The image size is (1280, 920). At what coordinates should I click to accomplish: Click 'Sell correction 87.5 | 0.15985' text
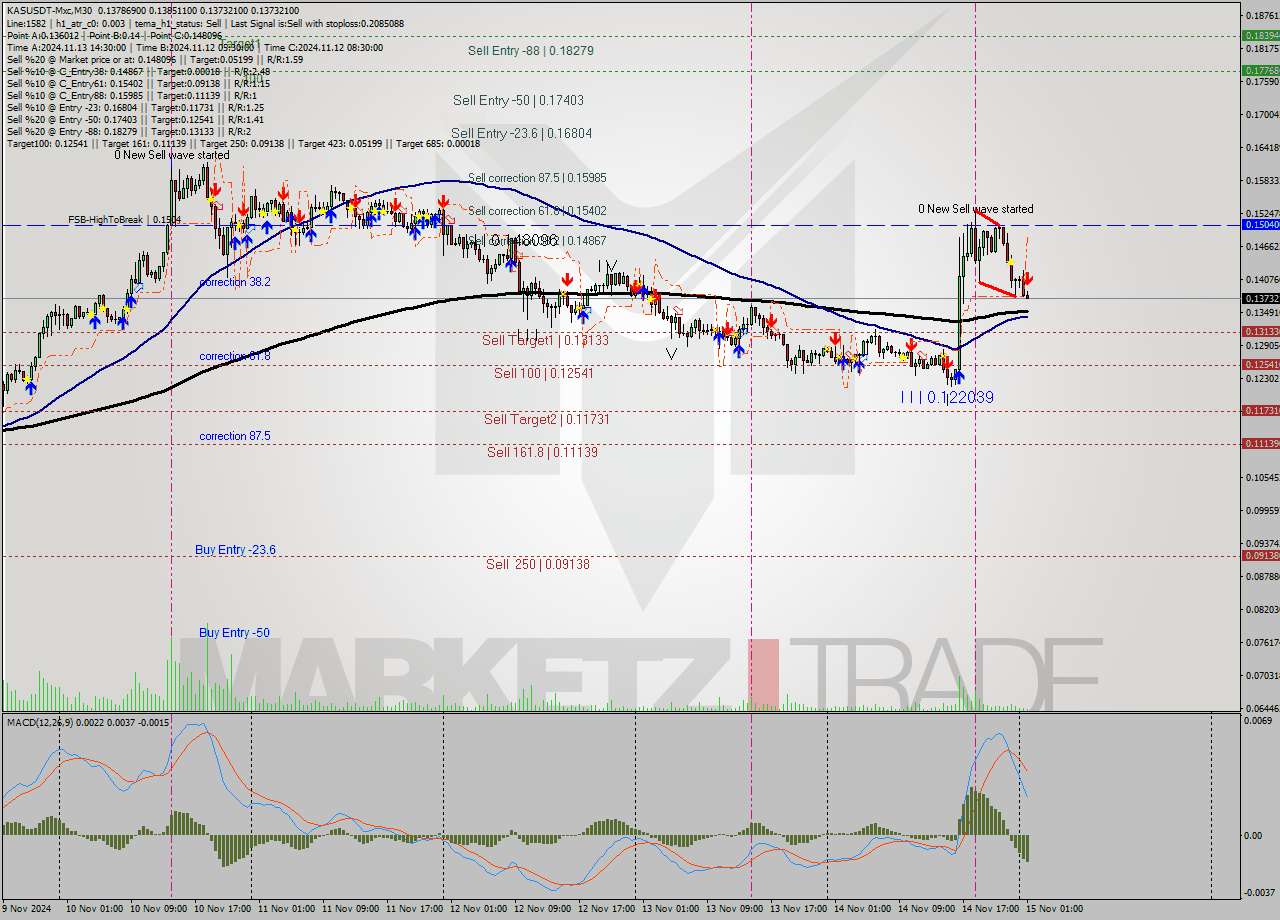[x=537, y=178]
